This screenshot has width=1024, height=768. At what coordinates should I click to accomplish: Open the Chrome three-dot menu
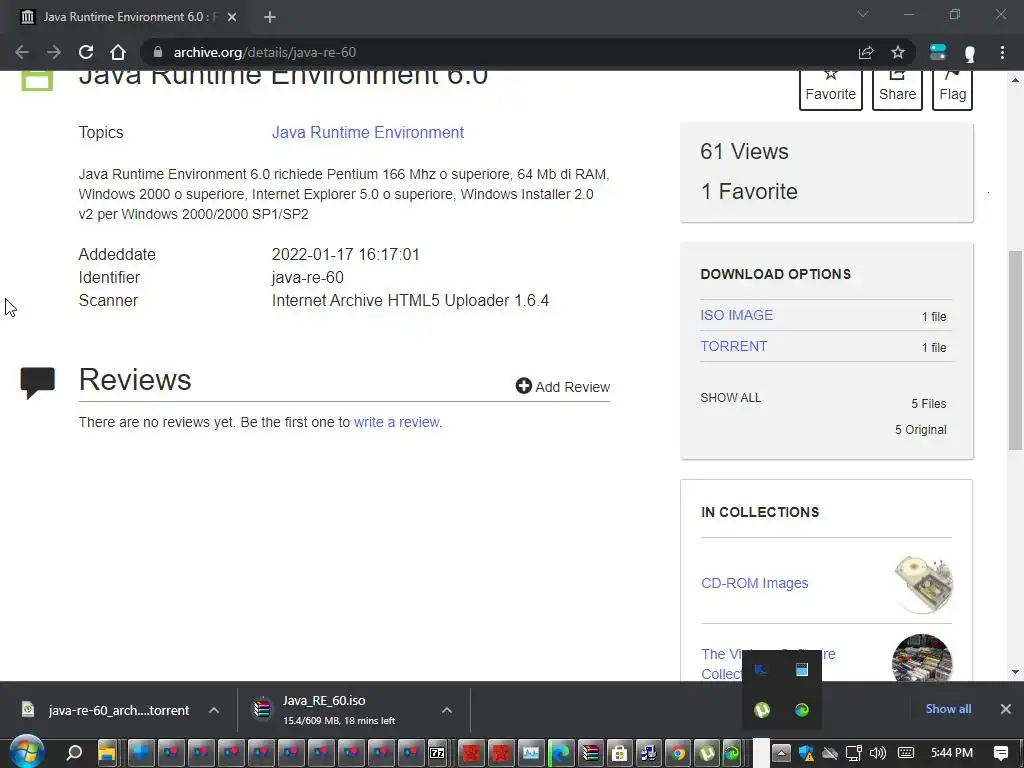1002,52
